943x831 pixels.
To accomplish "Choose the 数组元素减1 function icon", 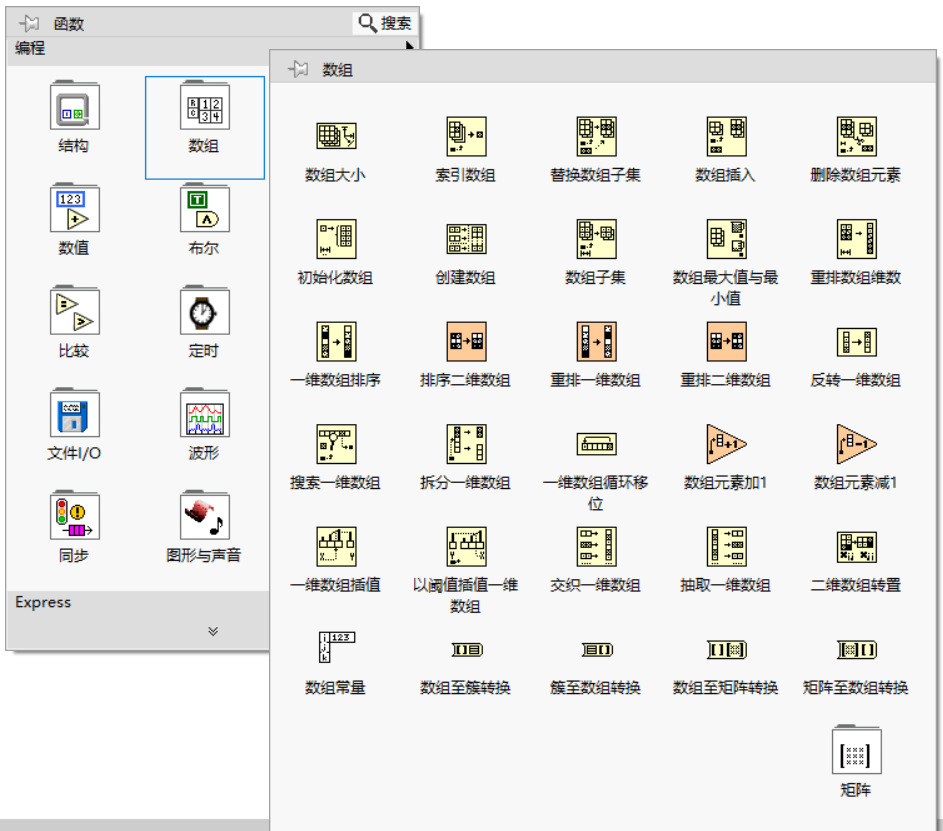I will point(856,444).
